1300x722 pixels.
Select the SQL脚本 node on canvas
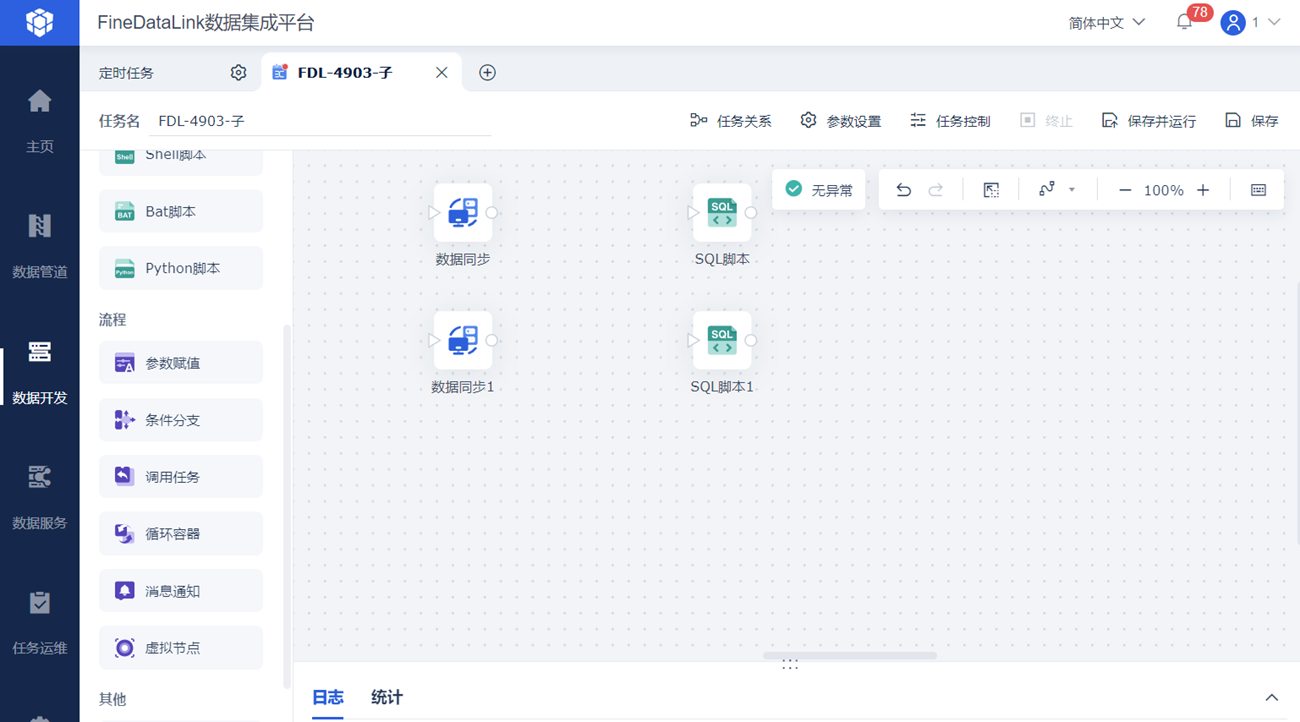click(722, 212)
